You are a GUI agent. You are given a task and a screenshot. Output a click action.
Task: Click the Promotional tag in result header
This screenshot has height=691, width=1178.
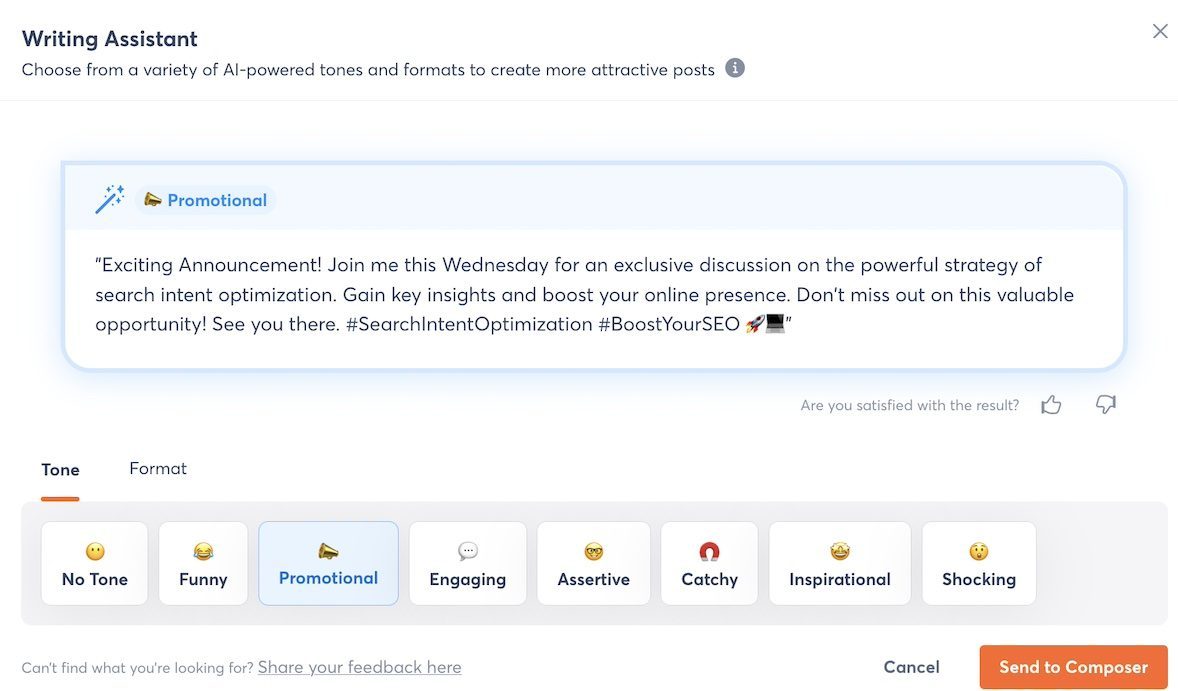pyautogui.click(x=206, y=200)
